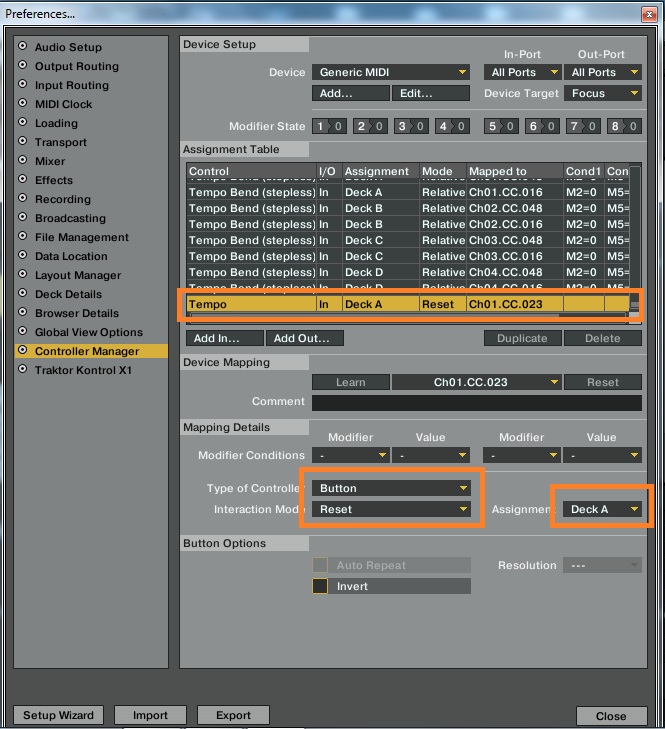Open Global View Options
Screen dimensions: 665x729
(x=89, y=332)
